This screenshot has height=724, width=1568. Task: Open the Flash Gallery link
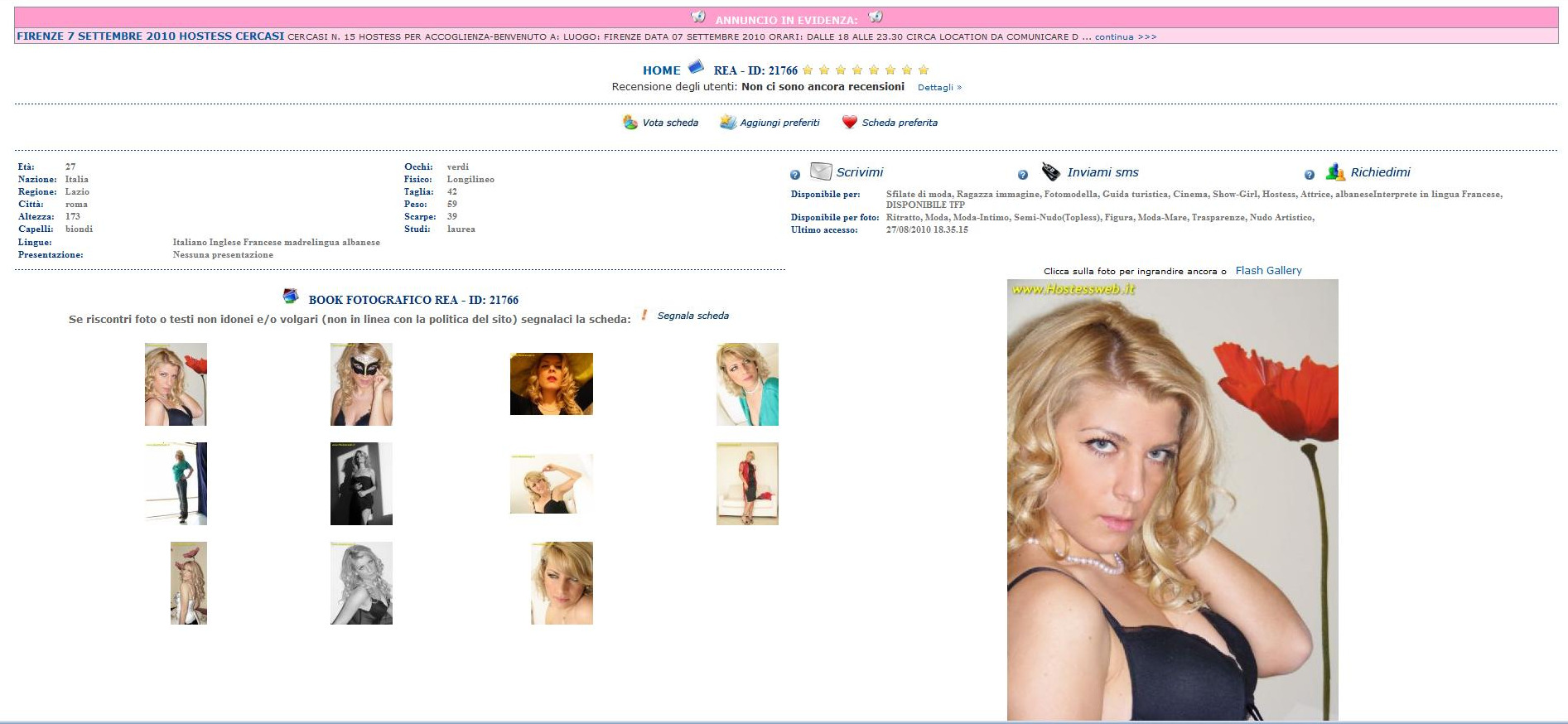(1268, 271)
